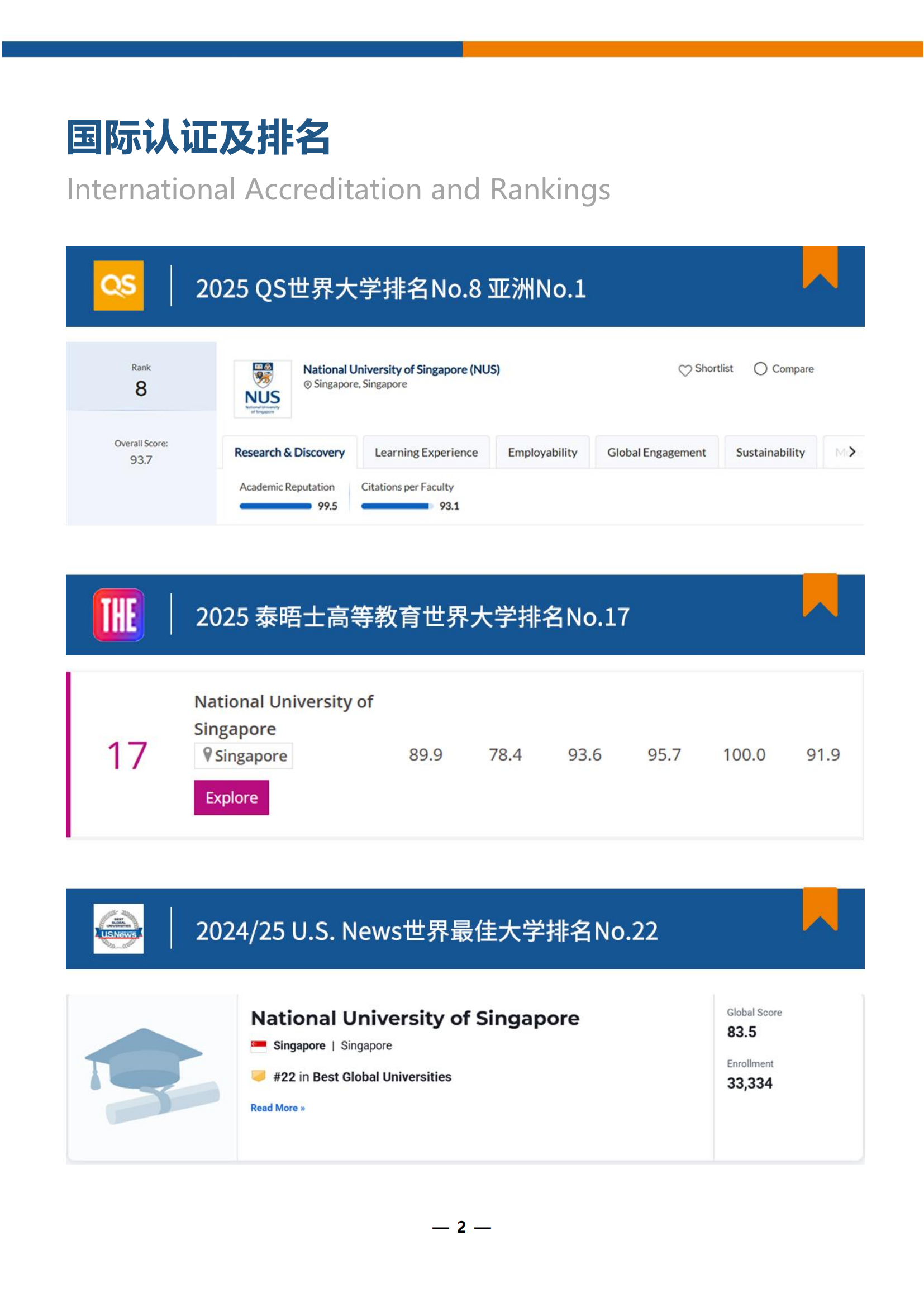The height and width of the screenshot is (1307, 924).
Task: Click the orange bookmark on U.S. News banner
Action: click(820, 910)
